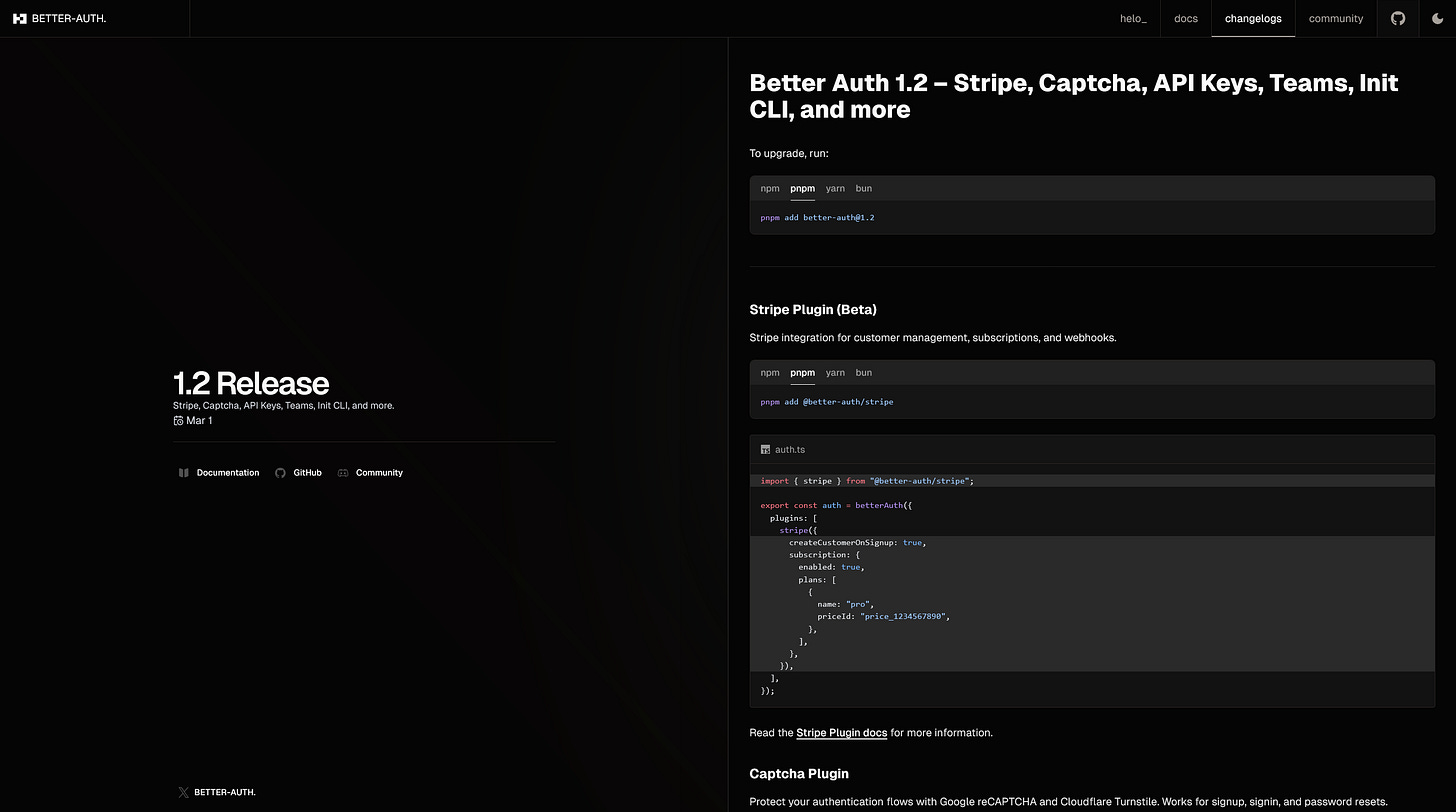Click the auth.ts file icon
1456x812 pixels.
pyautogui.click(x=765, y=450)
